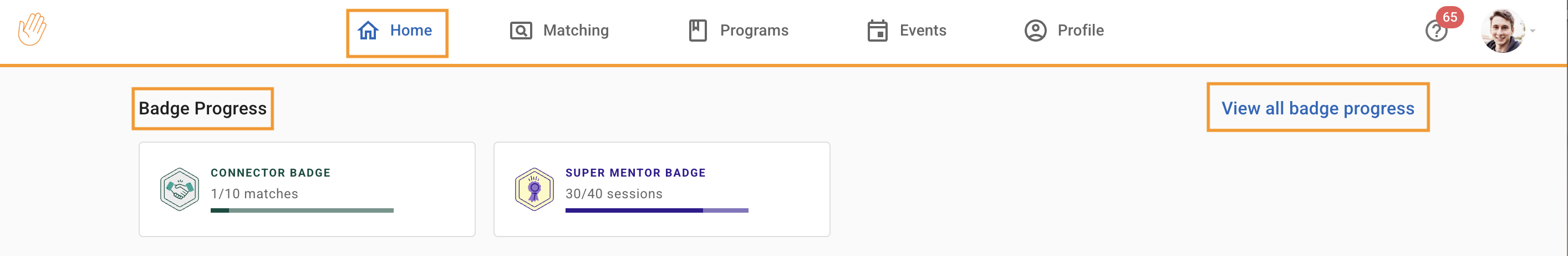The height and width of the screenshot is (256, 1568).
Task: Open View all badge progress link
Action: (1317, 108)
